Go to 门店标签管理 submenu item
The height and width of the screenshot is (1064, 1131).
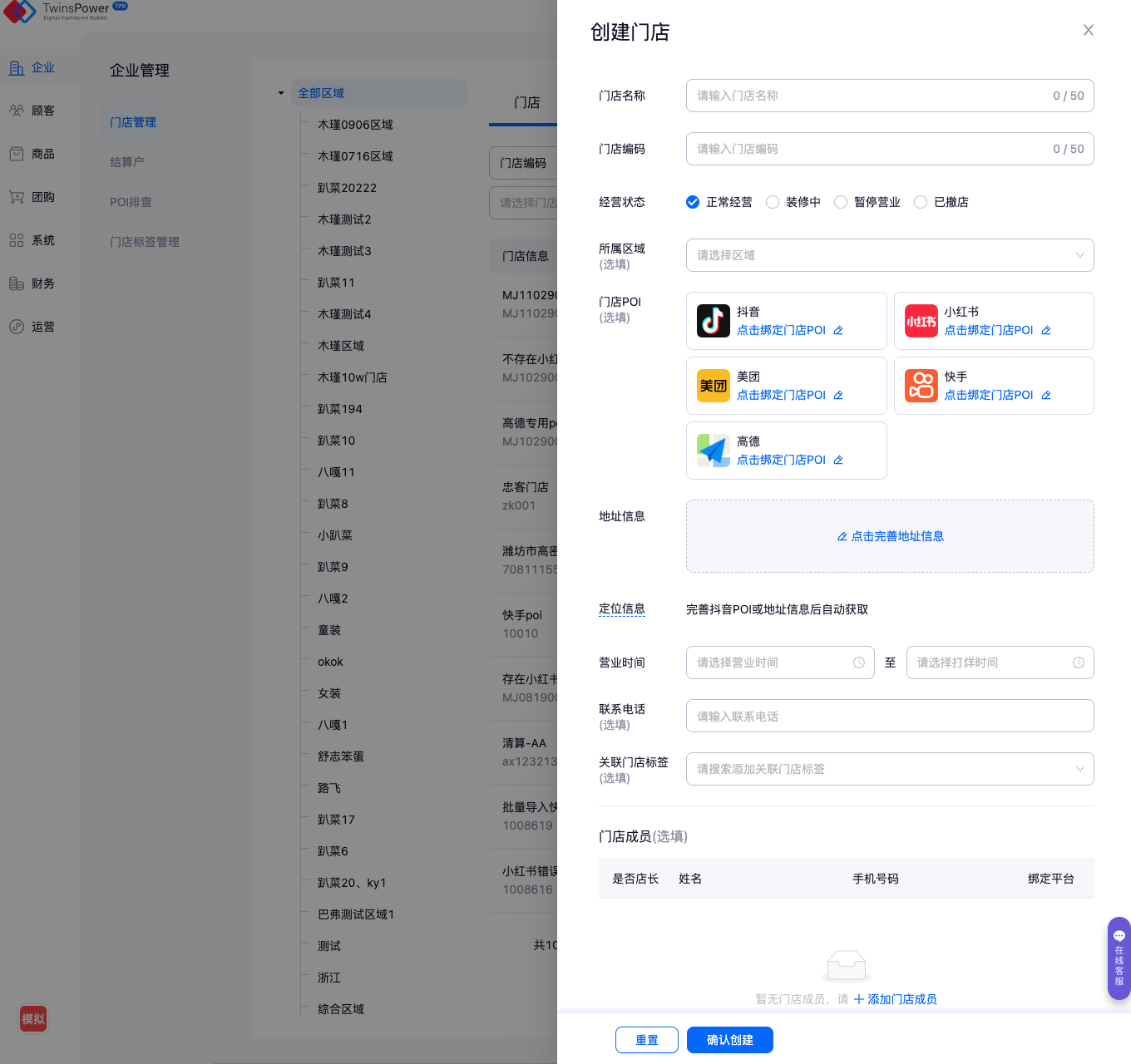pyautogui.click(x=145, y=242)
